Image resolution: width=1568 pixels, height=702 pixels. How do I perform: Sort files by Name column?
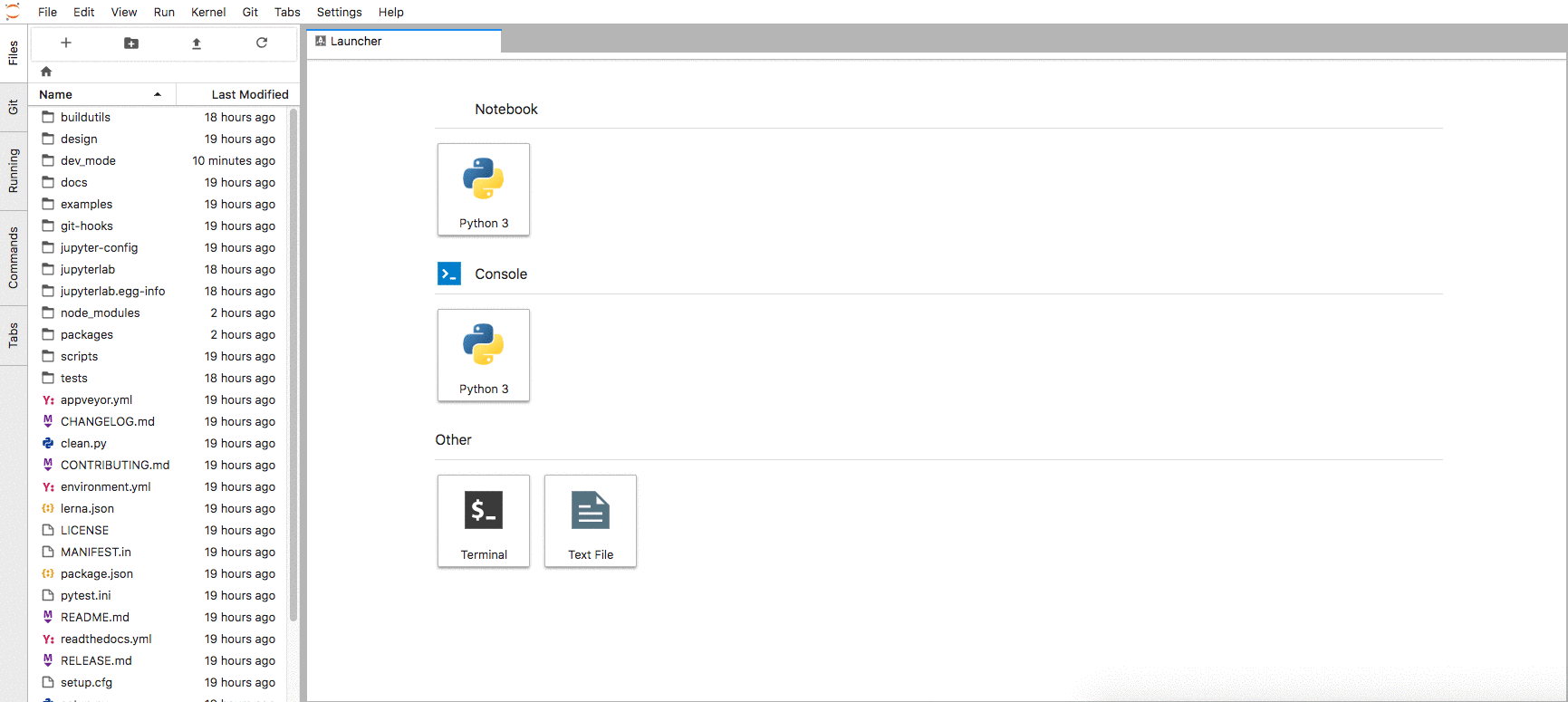click(x=101, y=94)
